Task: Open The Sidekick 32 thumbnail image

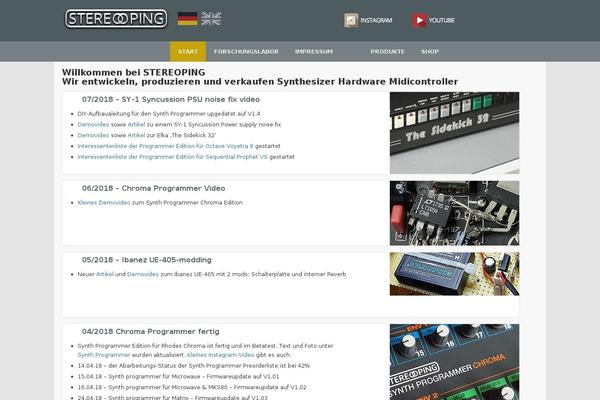Action: pos(455,133)
